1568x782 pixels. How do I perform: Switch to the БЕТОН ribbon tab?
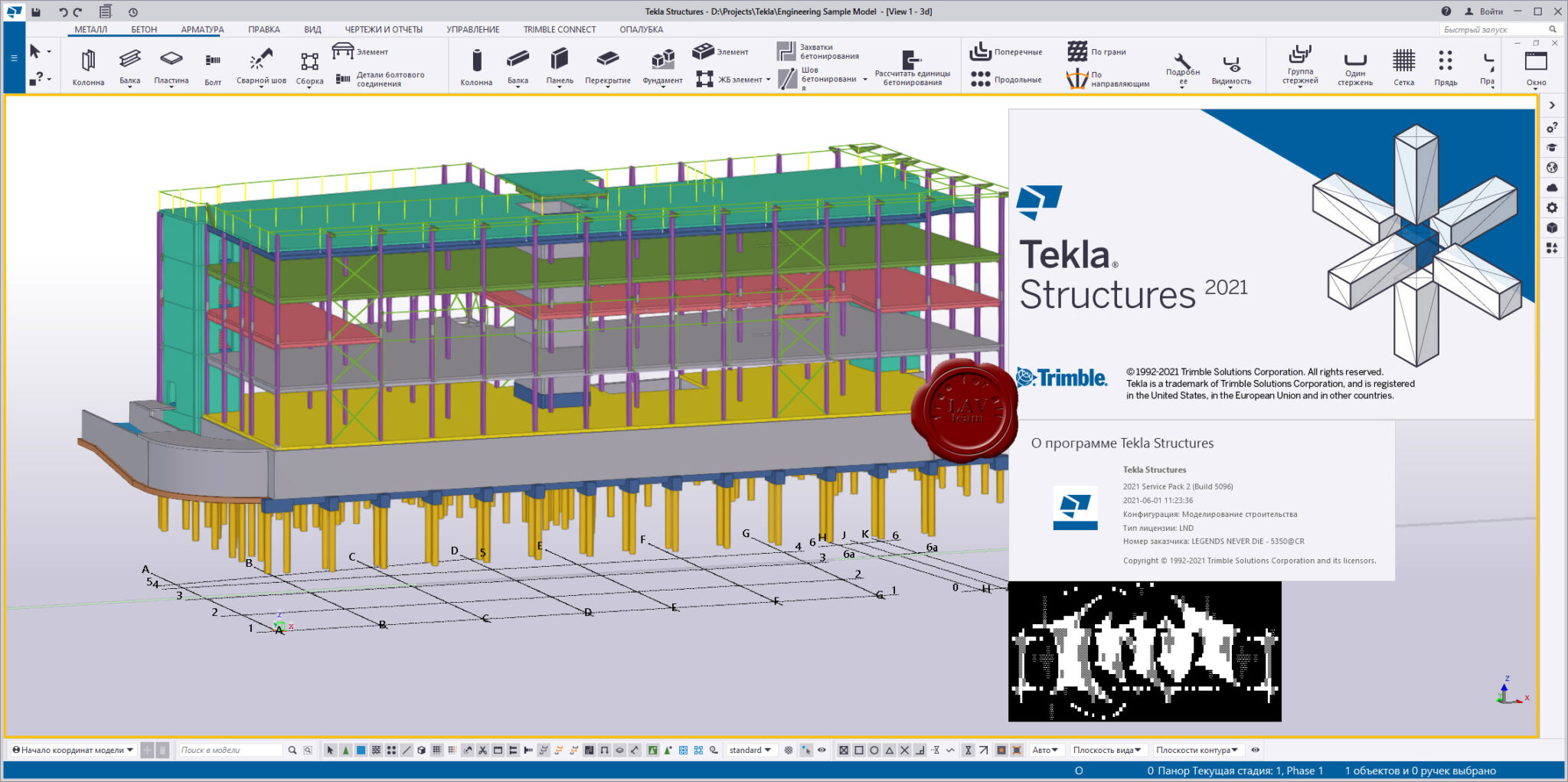coord(144,30)
